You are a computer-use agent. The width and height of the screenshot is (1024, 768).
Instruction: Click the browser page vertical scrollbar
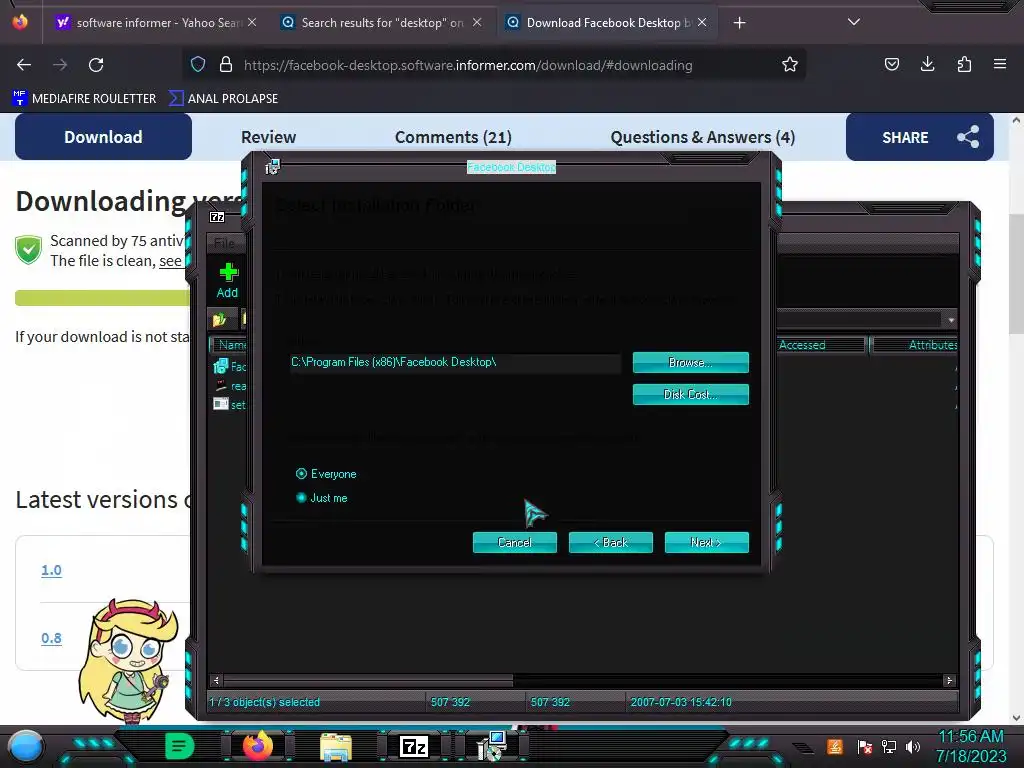click(1016, 274)
